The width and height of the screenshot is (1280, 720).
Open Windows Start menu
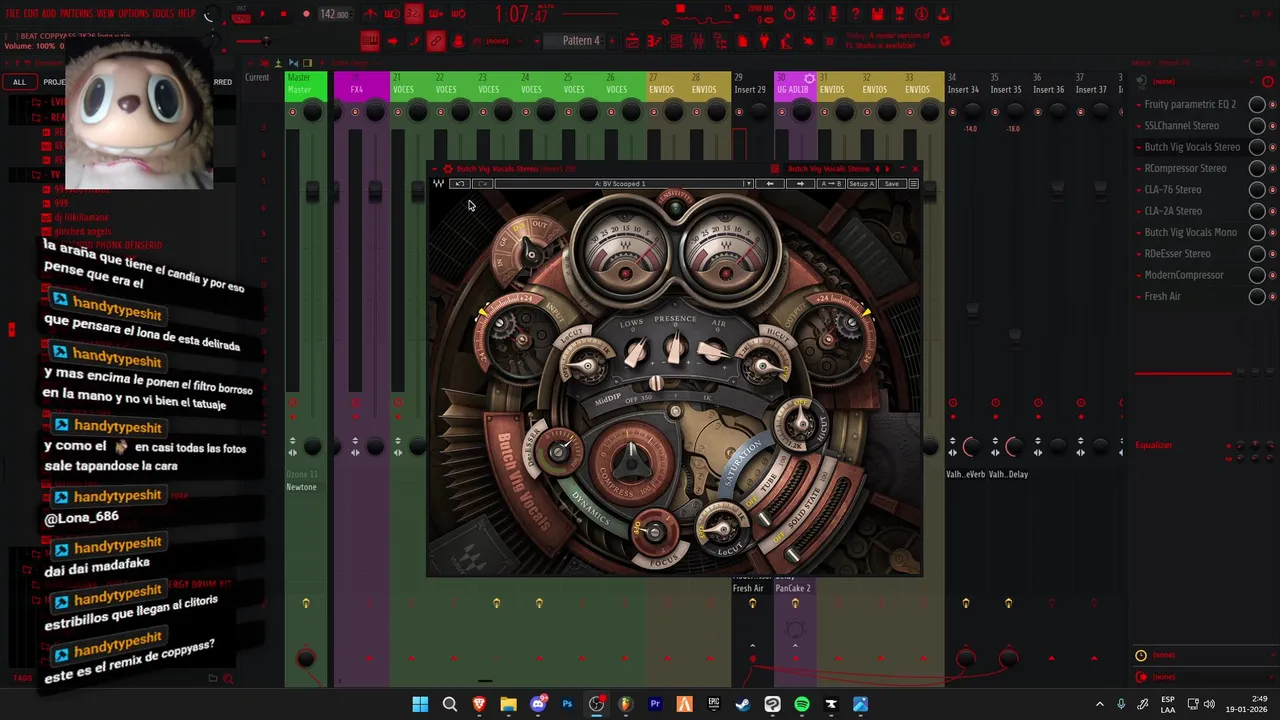[x=420, y=704]
